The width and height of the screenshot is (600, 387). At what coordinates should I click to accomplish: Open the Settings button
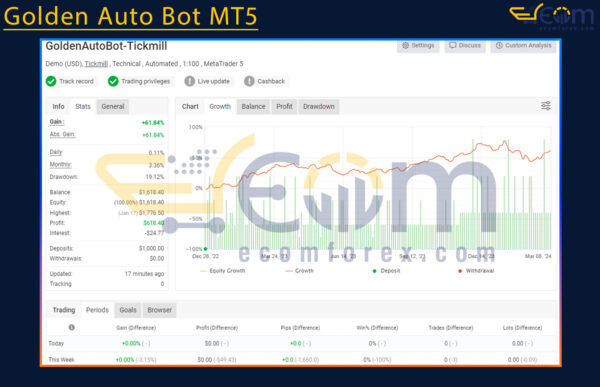(418, 46)
